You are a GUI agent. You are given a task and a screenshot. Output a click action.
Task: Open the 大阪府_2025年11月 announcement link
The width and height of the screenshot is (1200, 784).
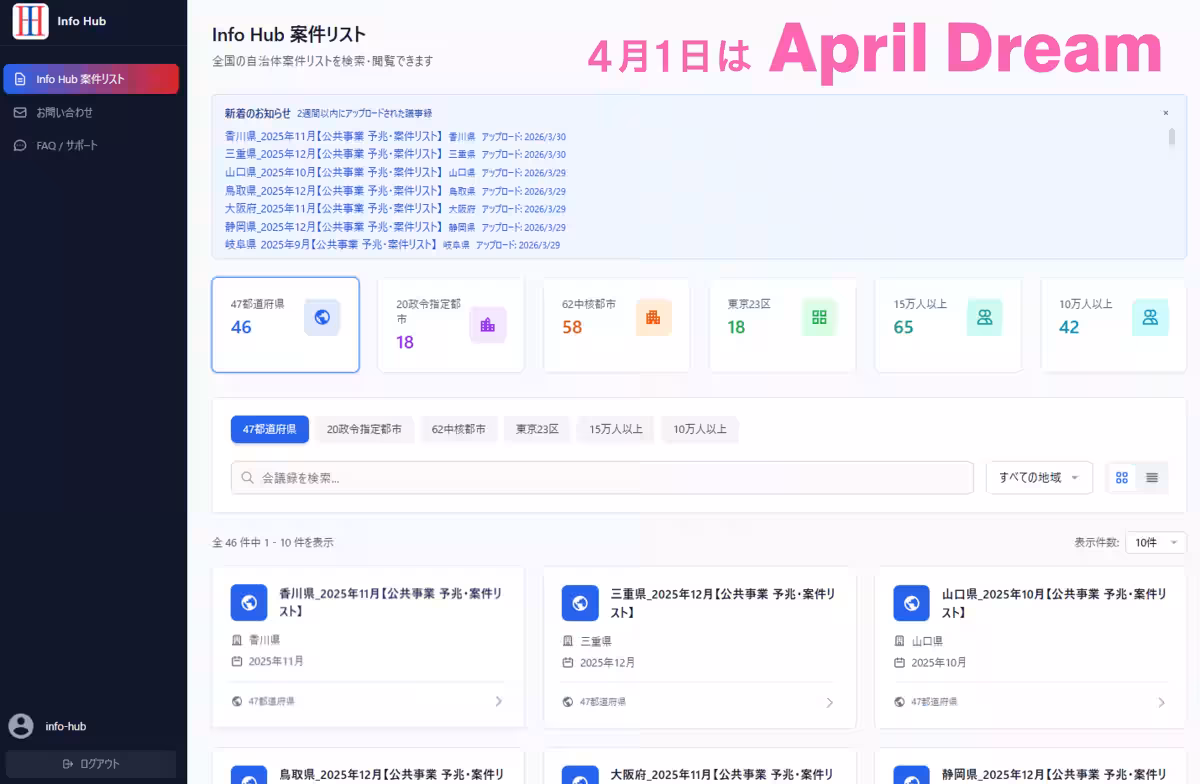point(333,209)
